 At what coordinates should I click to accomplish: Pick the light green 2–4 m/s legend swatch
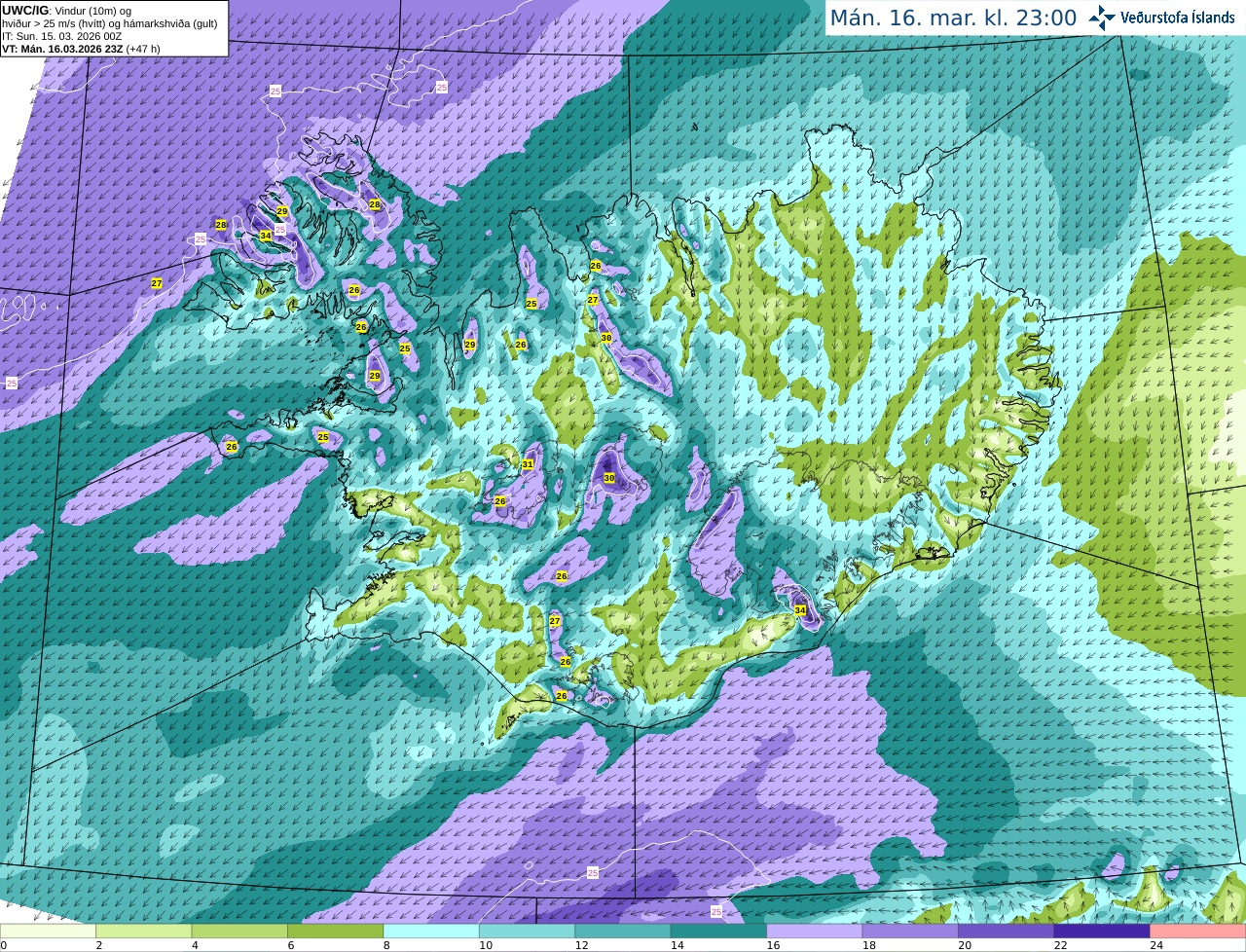click(x=144, y=931)
